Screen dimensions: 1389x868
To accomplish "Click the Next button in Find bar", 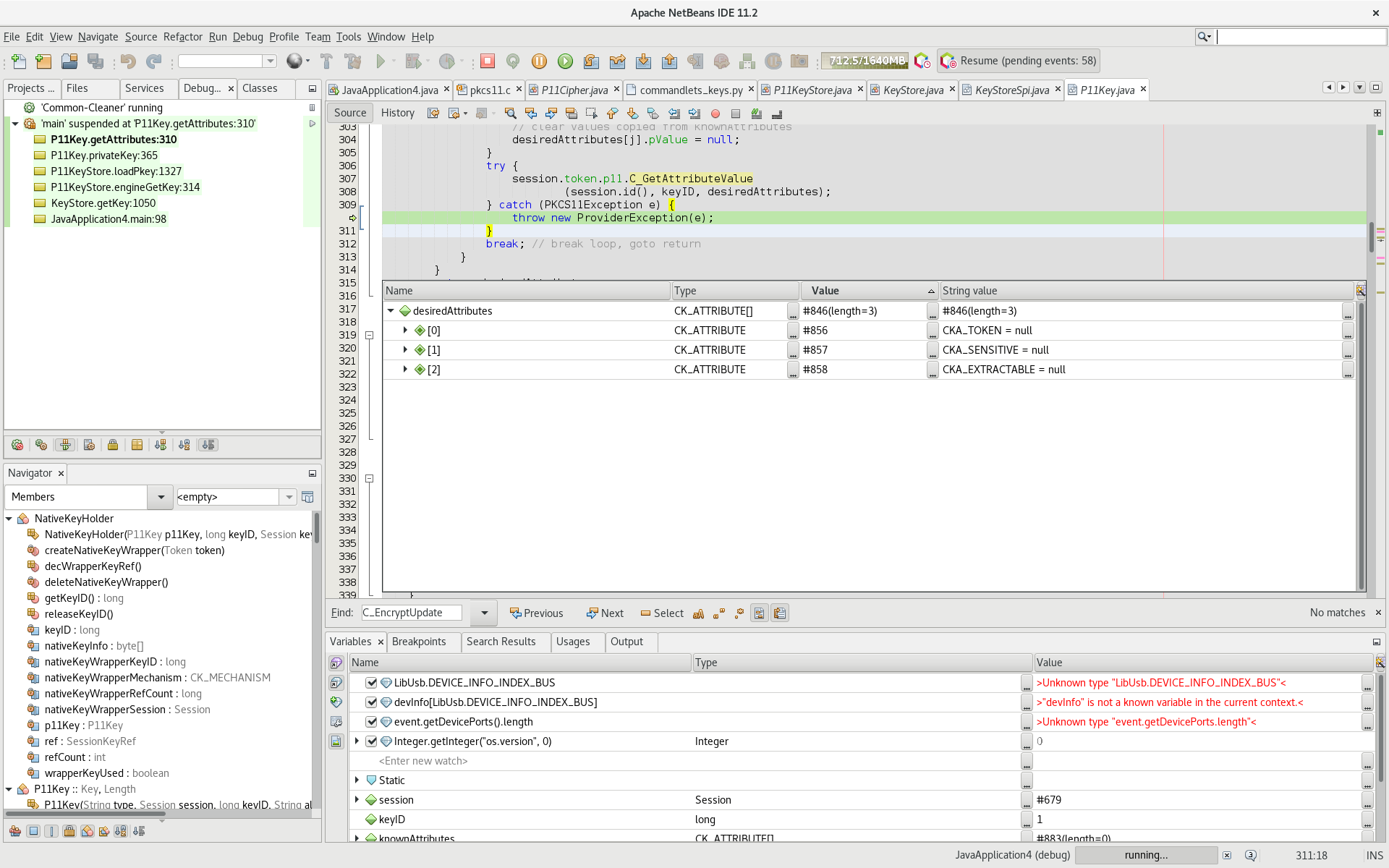I will tap(606, 613).
